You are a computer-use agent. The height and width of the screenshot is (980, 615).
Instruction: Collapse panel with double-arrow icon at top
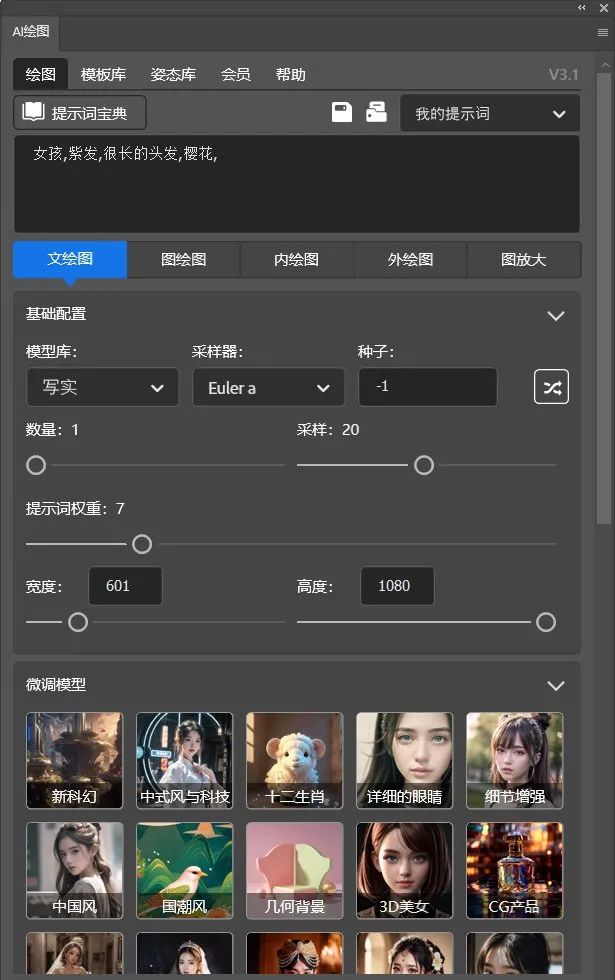tap(582, 8)
